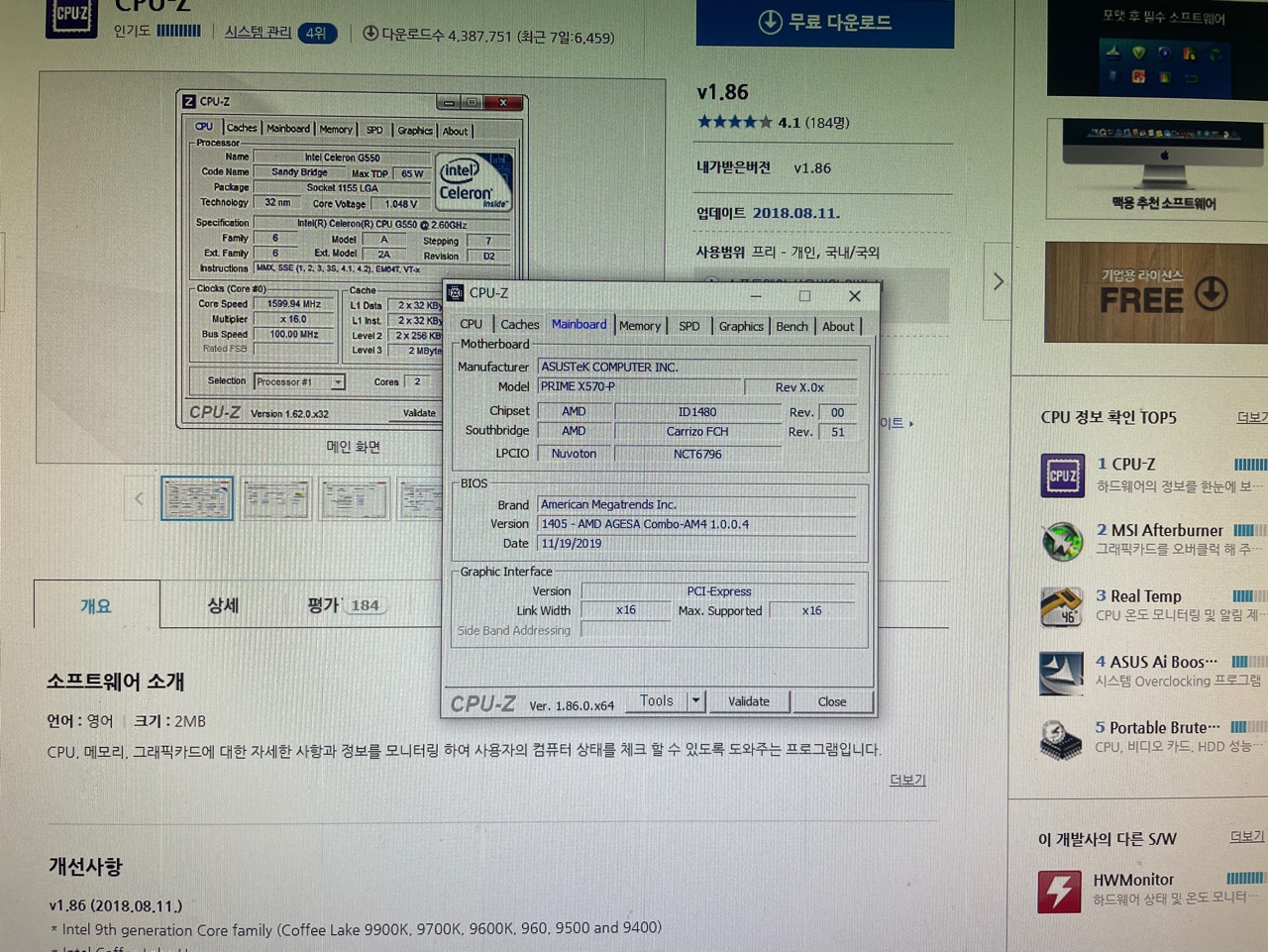Click the MSI Afterburner icon in TOP5
1268x952 pixels.
click(1062, 541)
